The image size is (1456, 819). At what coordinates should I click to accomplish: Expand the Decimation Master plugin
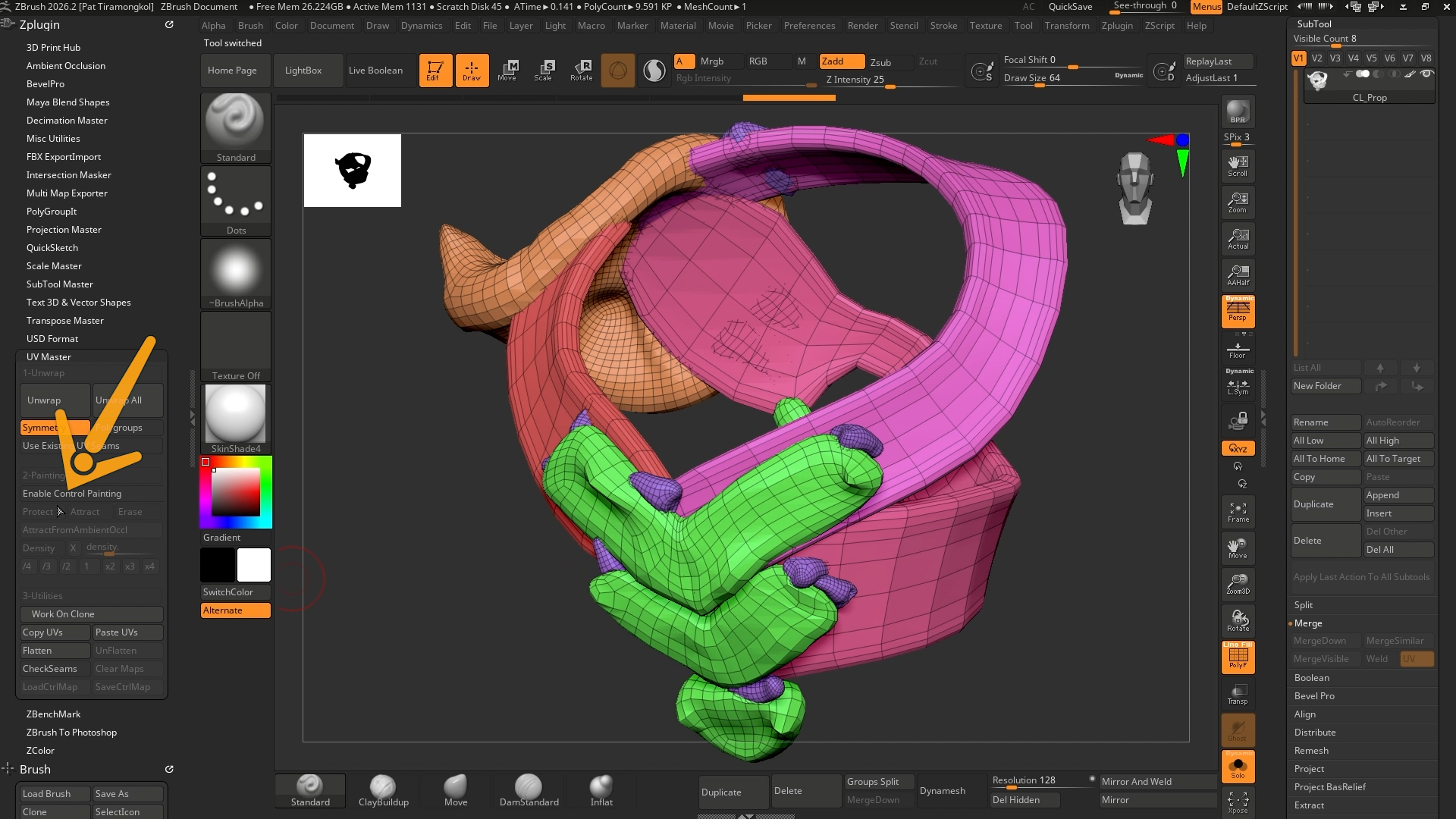(67, 121)
